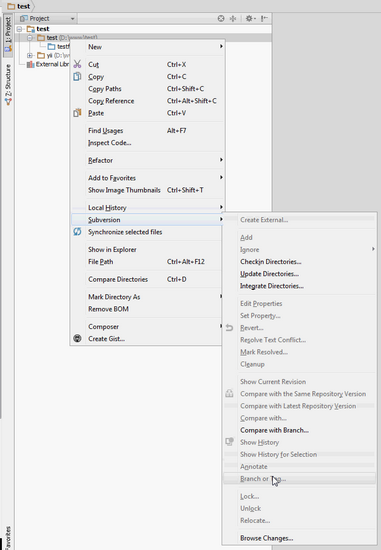Click the revert arrow icon beside Revert
Viewport: 381px width, 550px height.
point(229,328)
